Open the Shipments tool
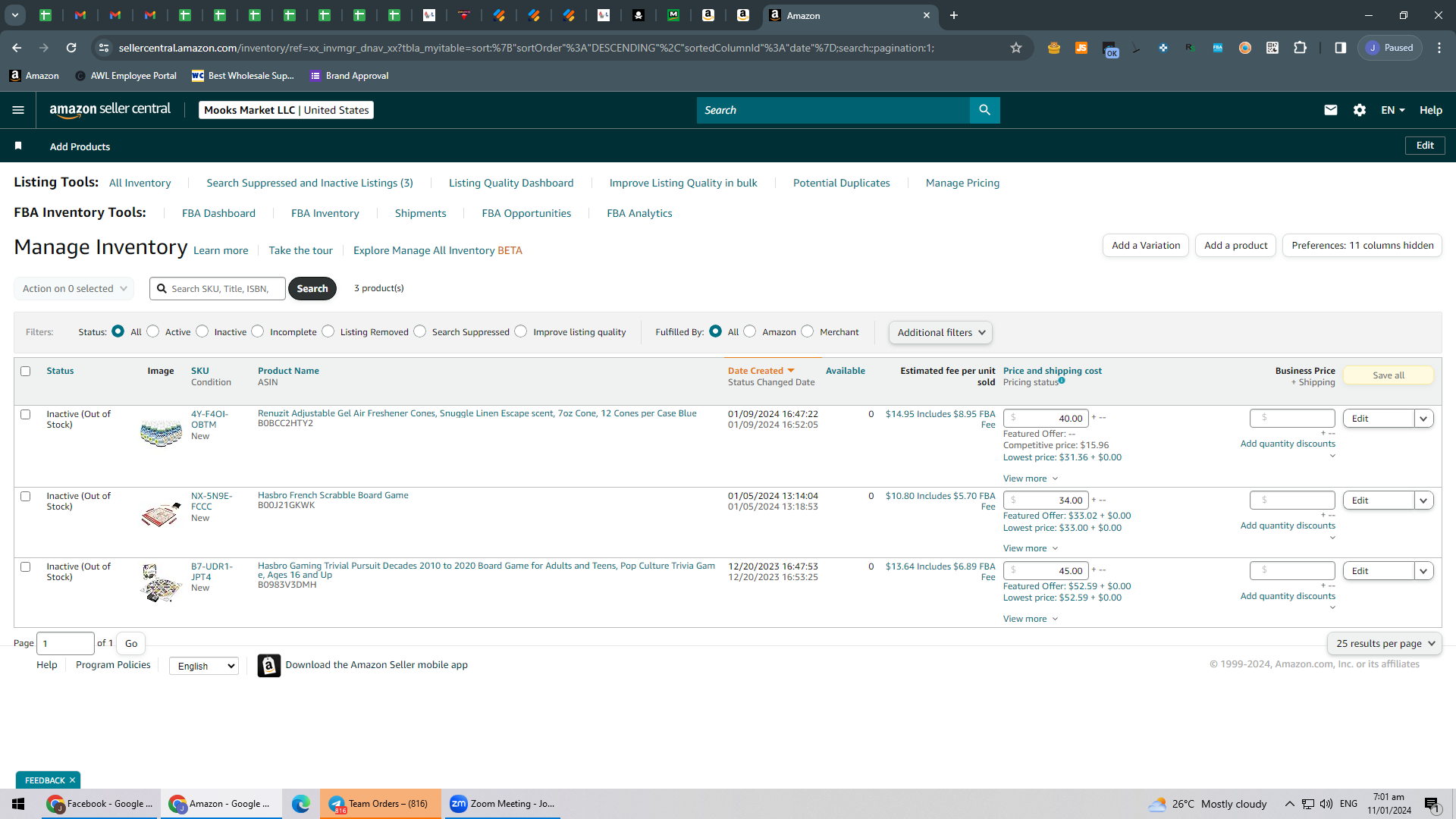Viewport: 1456px width, 819px height. pyautogui.click(x=421, y=213)
